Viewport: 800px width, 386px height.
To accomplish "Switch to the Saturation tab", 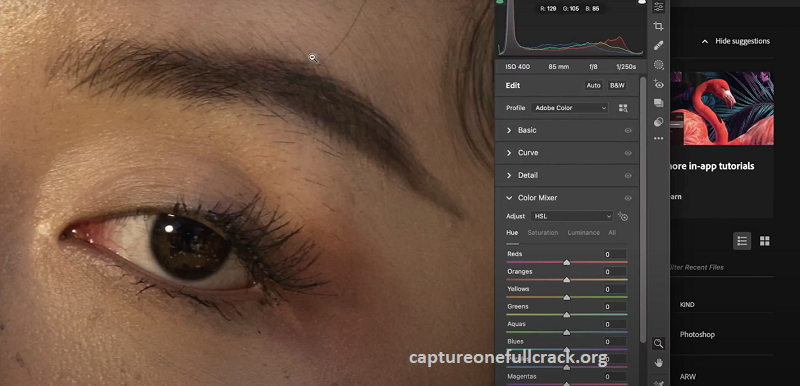I will pyautogui.click(x=542, y=233).
